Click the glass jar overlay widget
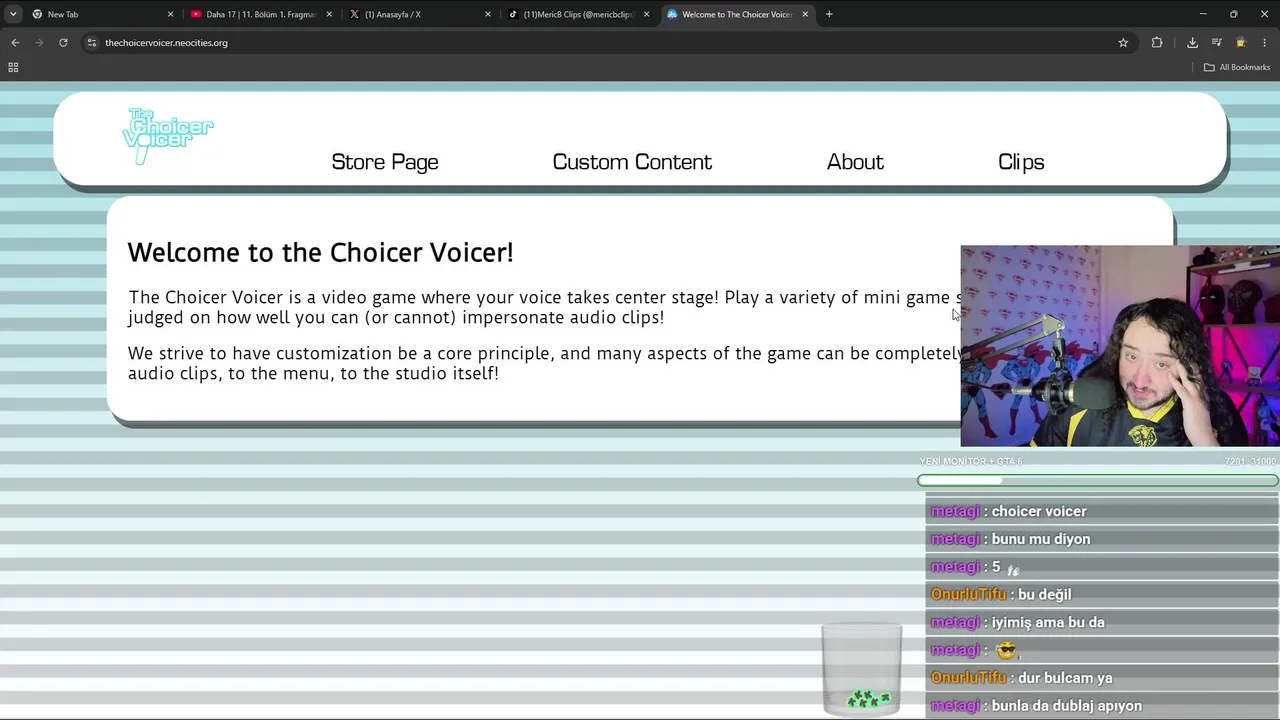Screen dimensions: 1280x720 pyautogui.click(x=862, y=669)
